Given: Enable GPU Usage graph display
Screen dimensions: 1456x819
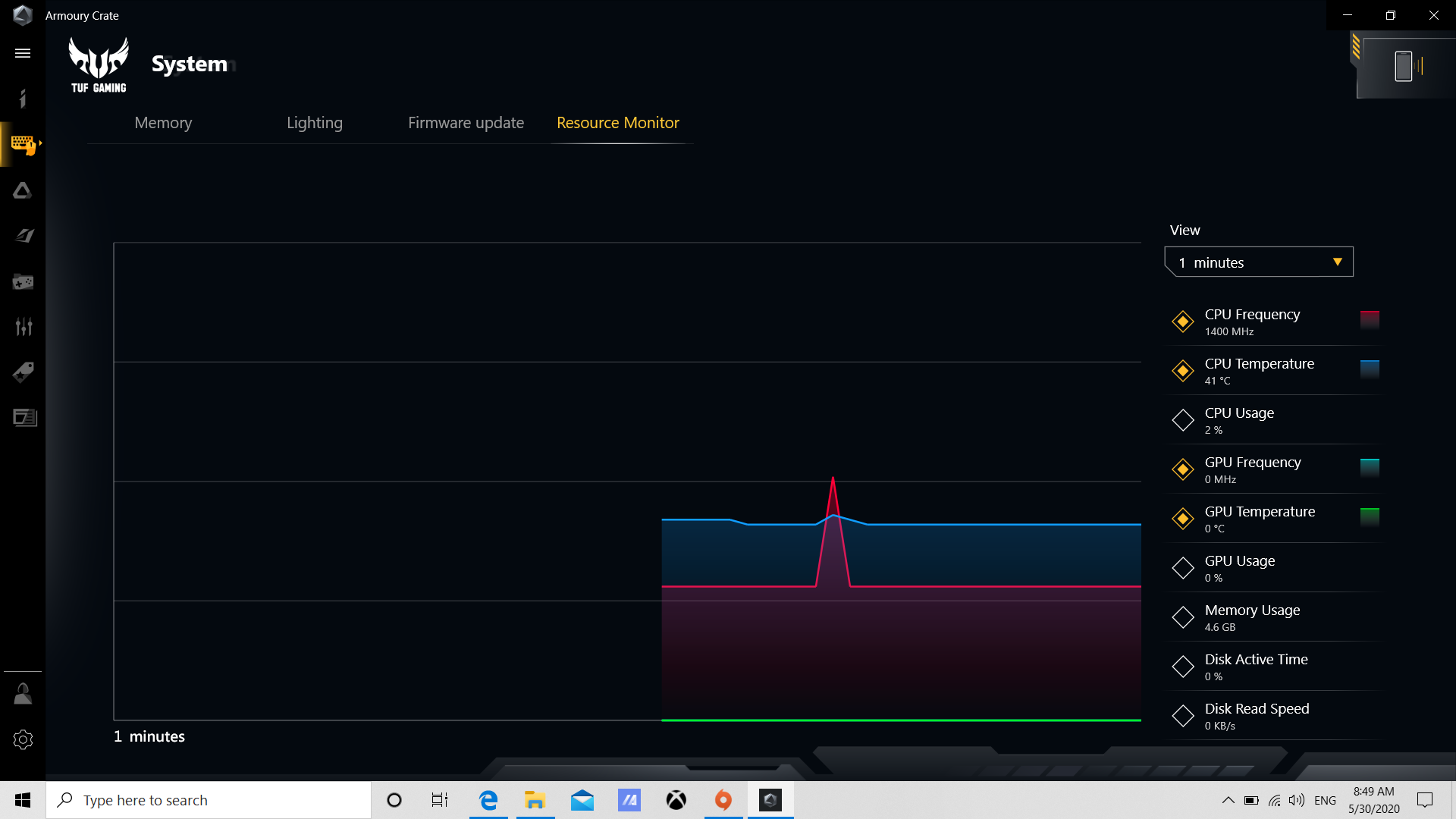Looking at the screenshot, I should (1183, 568).
